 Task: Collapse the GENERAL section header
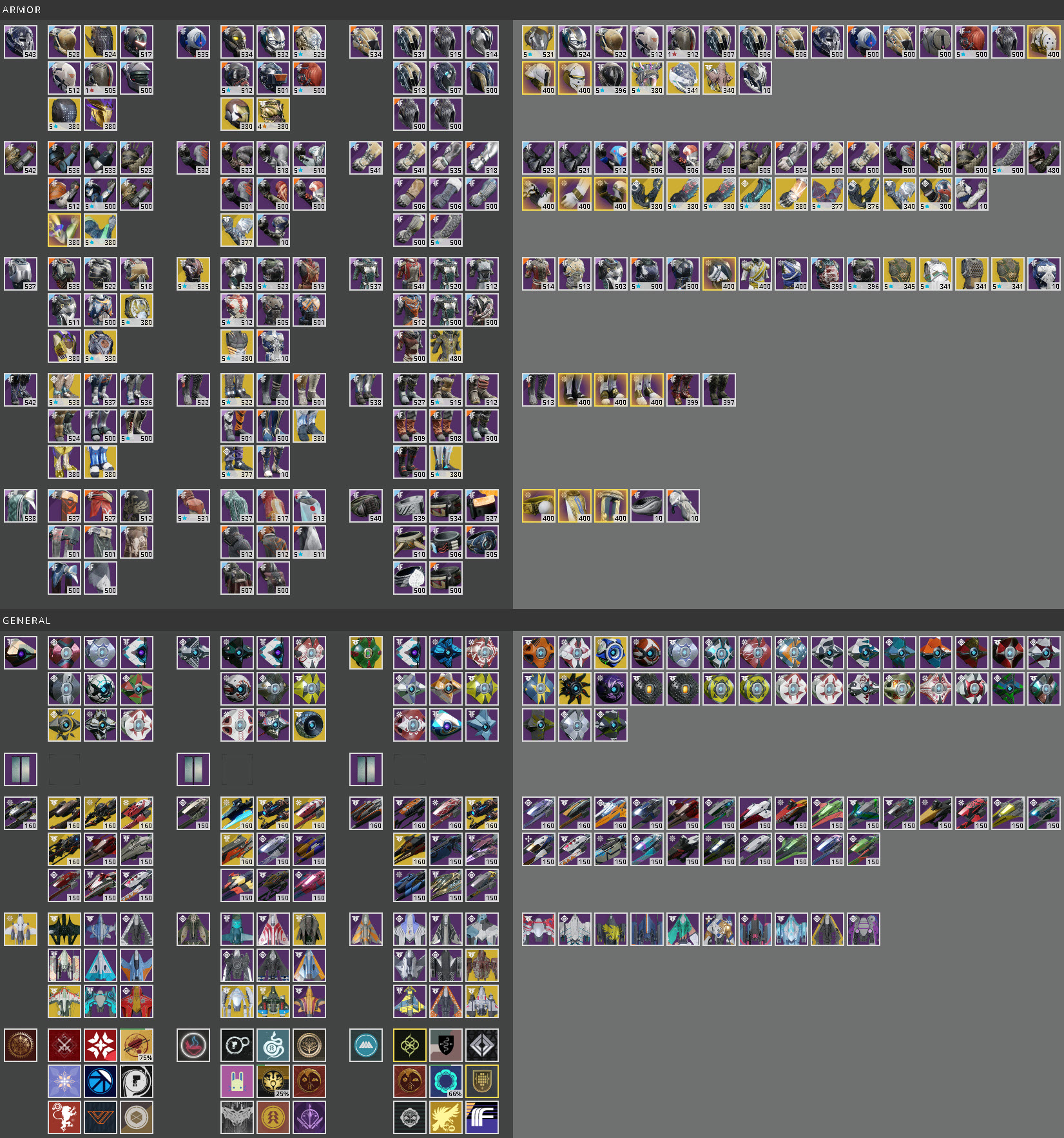tap(26, 621)
